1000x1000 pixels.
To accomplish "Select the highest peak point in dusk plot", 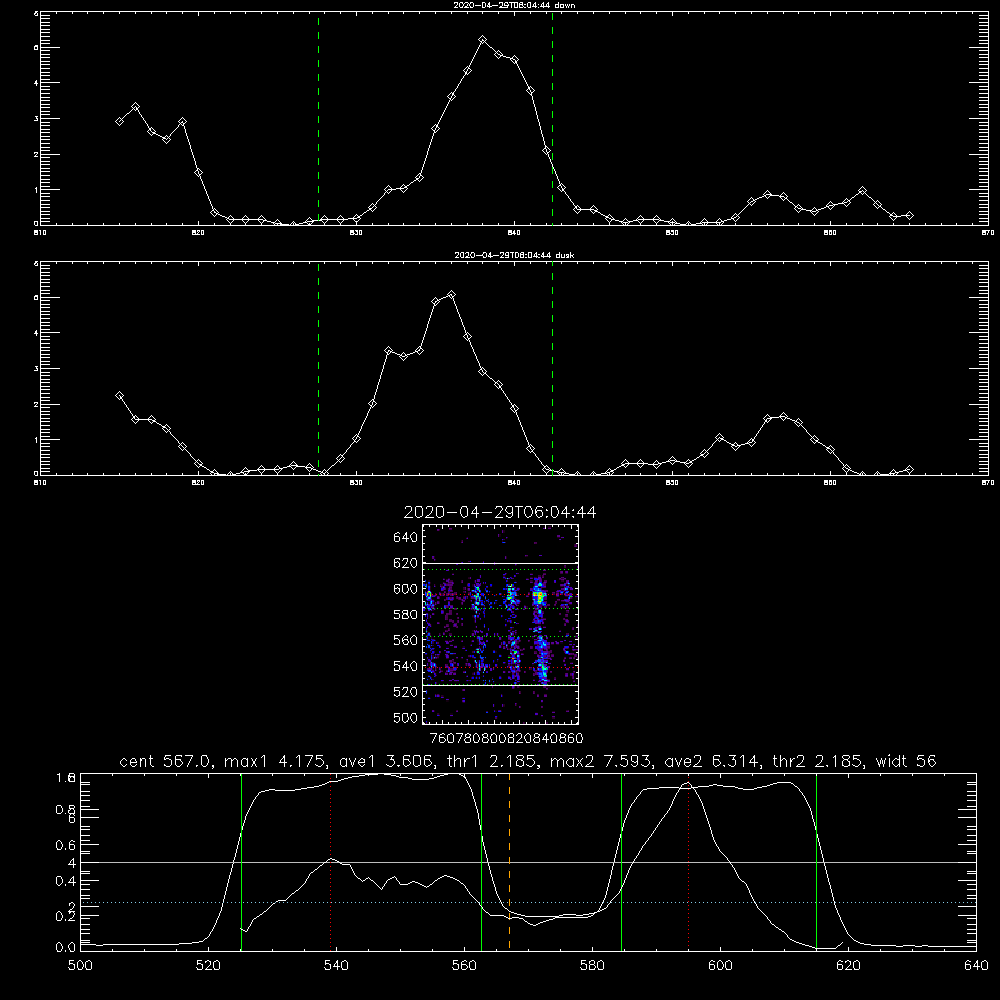I will point(452,295).
